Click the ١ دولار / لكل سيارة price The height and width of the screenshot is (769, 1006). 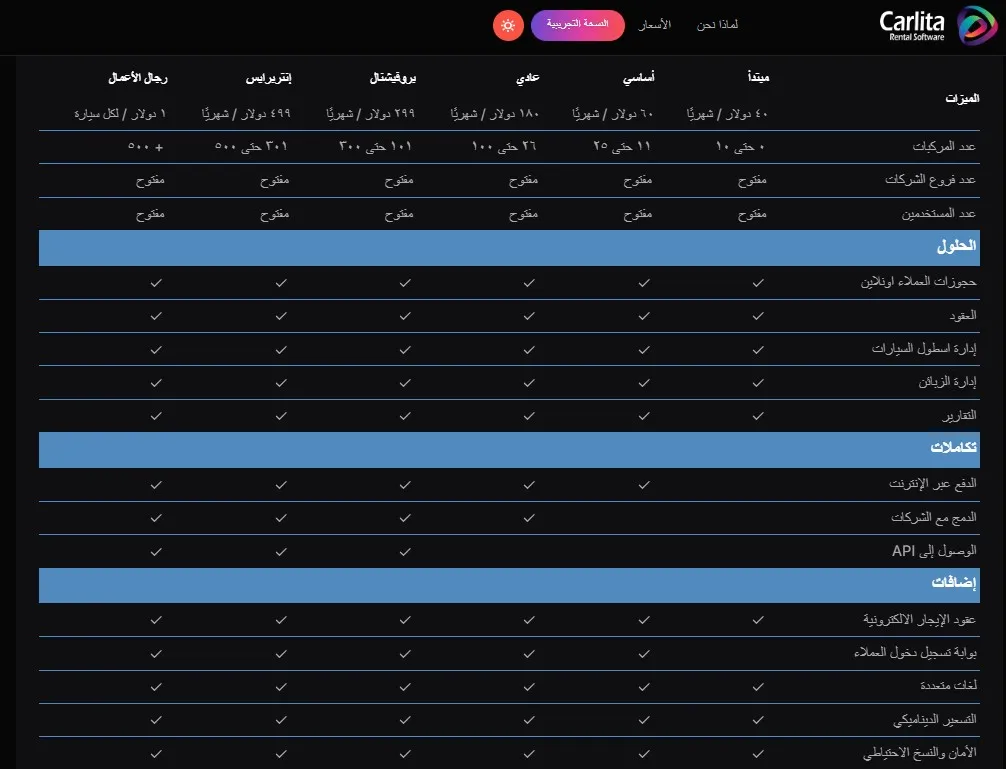(x=120, y=114)
